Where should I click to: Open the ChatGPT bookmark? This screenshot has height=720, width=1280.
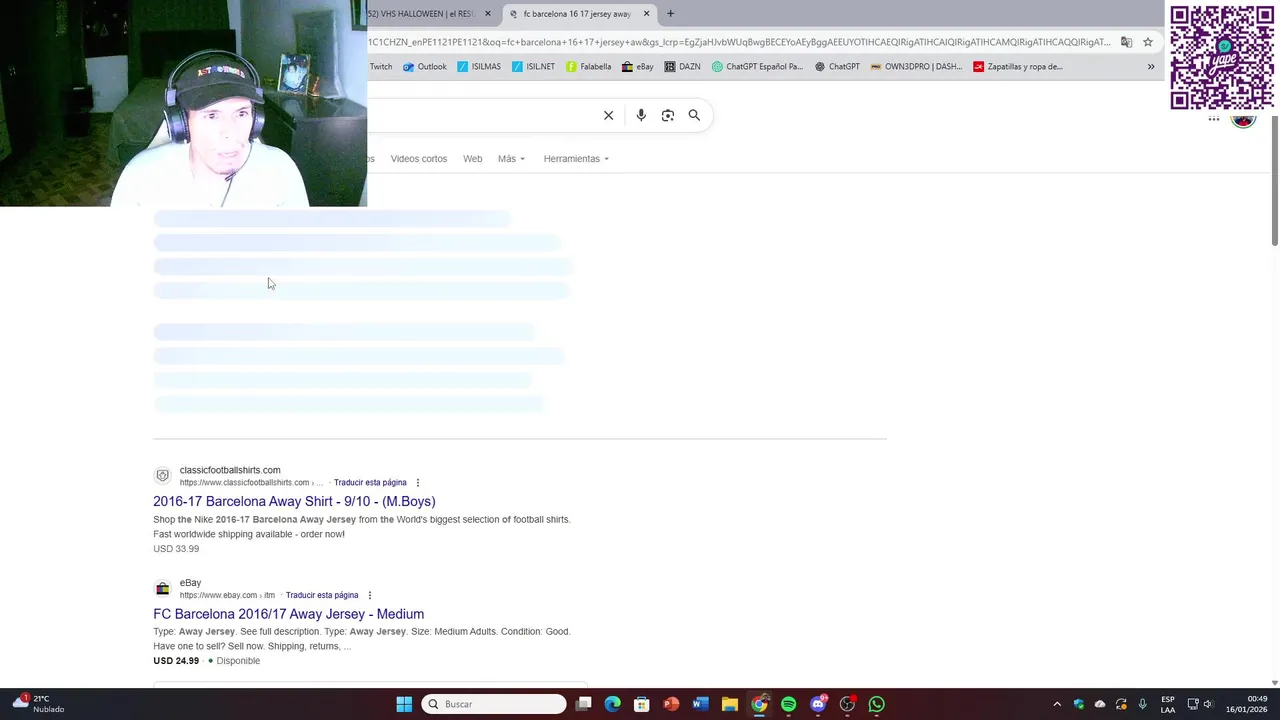(837, 67)
